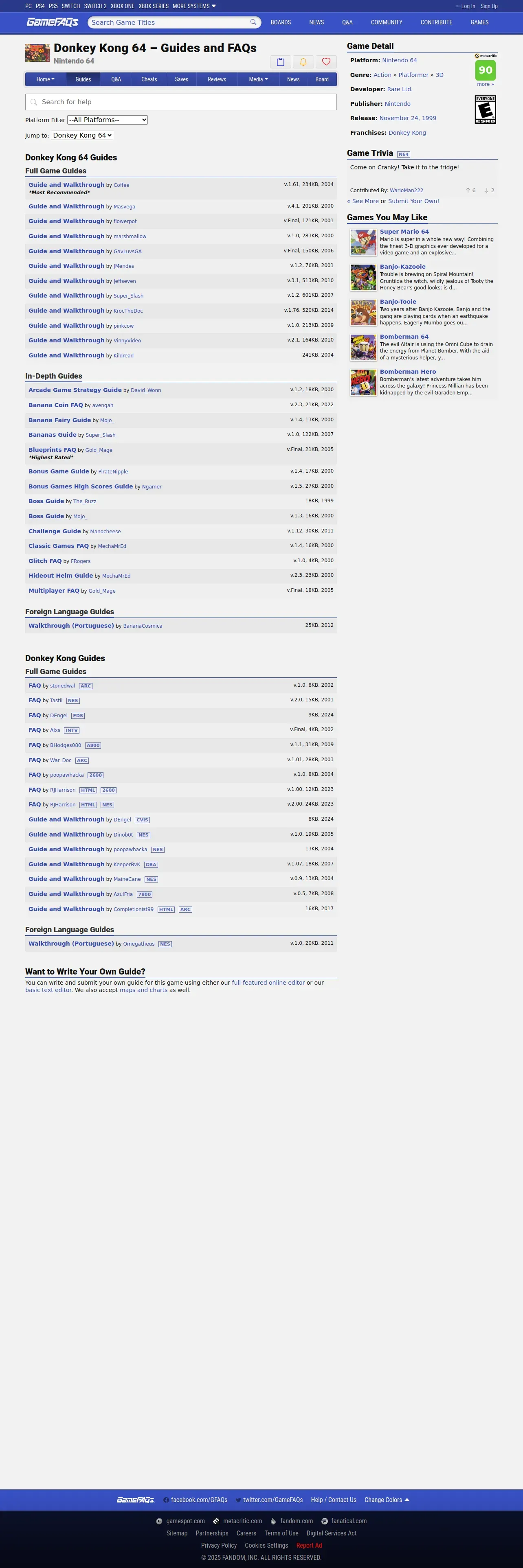Open Guide and Walkthrough by Coffee

(66, 185)
